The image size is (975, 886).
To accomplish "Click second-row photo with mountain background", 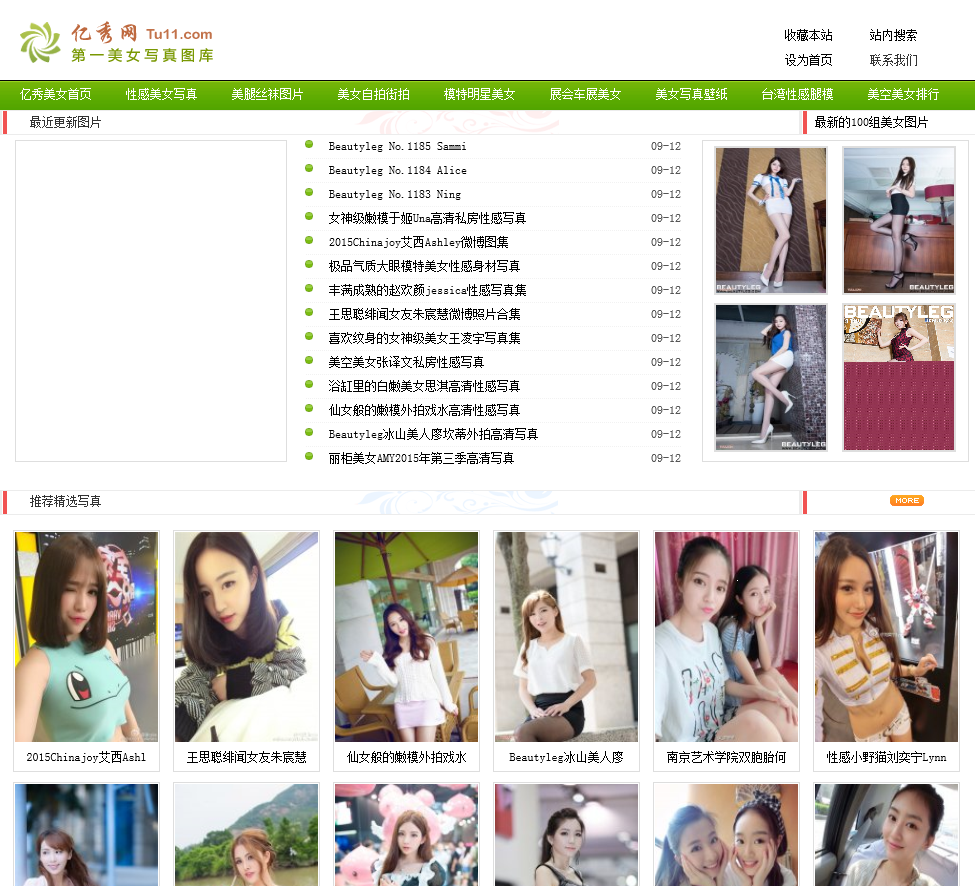I will 246,835.
